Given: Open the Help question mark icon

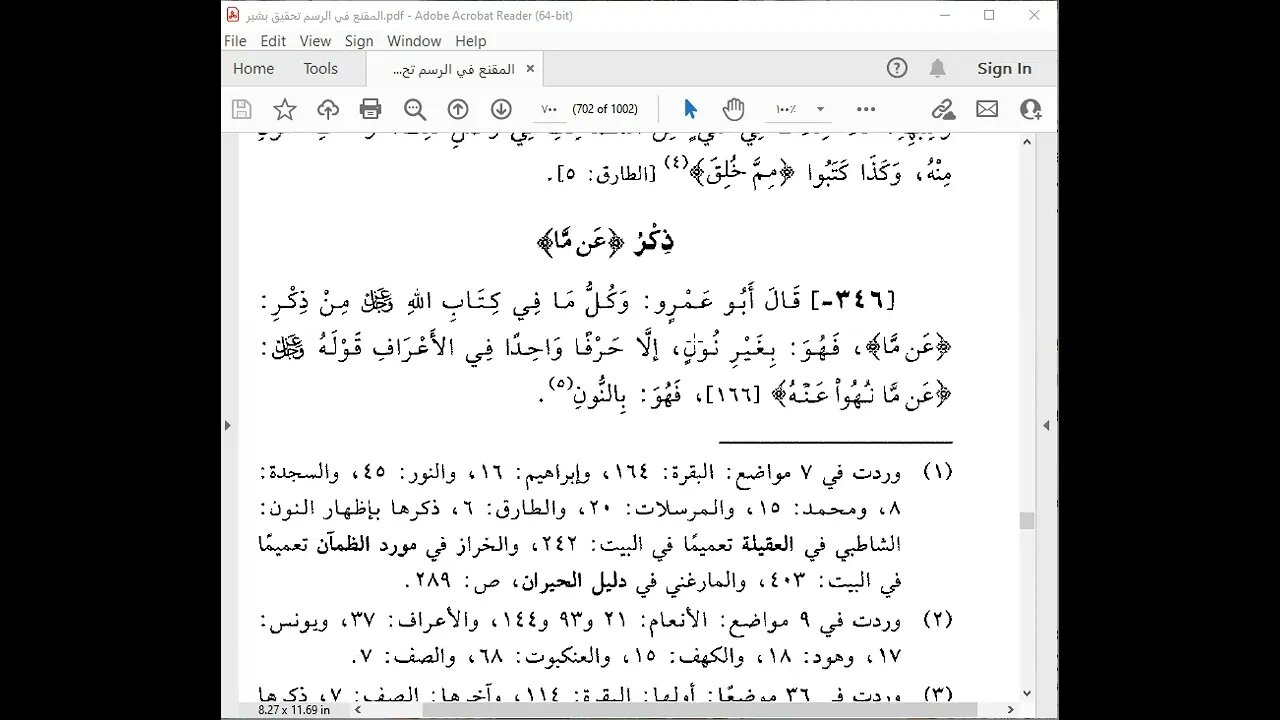Looking at the screenshot, I should [x=897, y=68].
